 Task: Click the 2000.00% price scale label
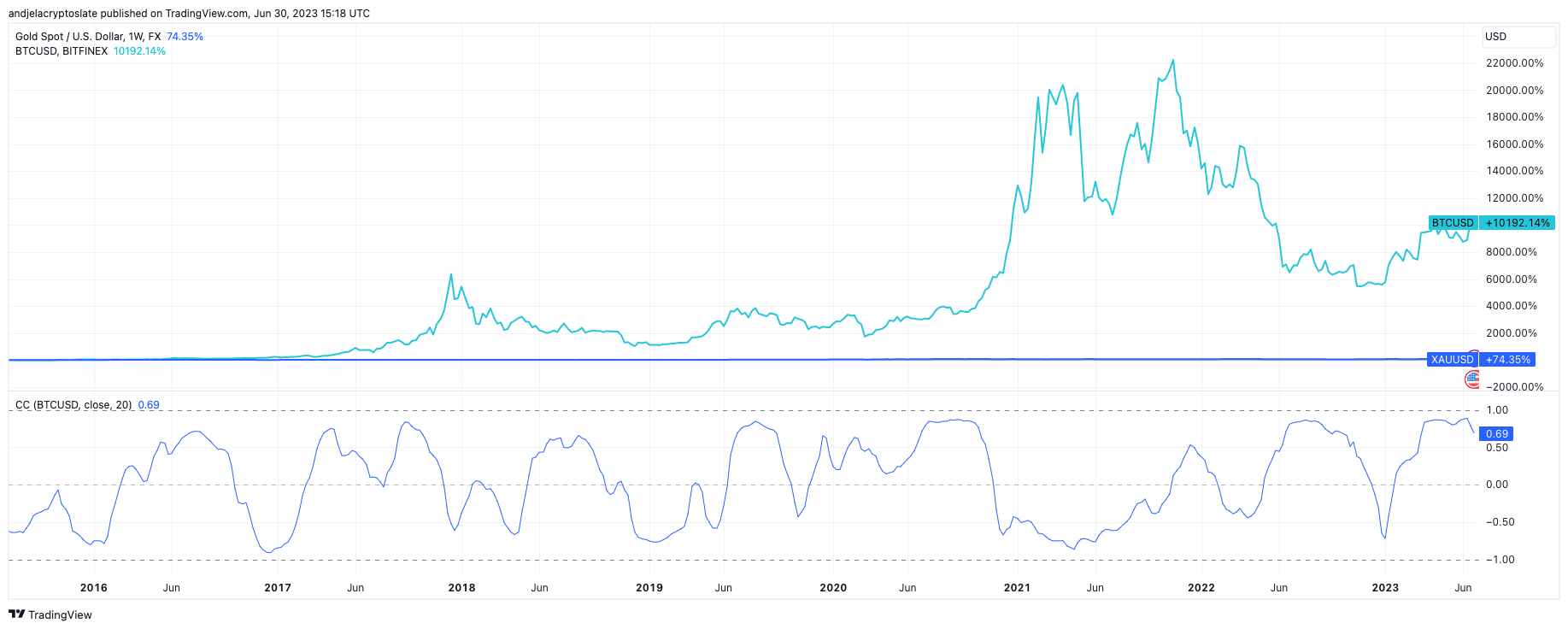pyautogui.click(x=1512, y=333)
